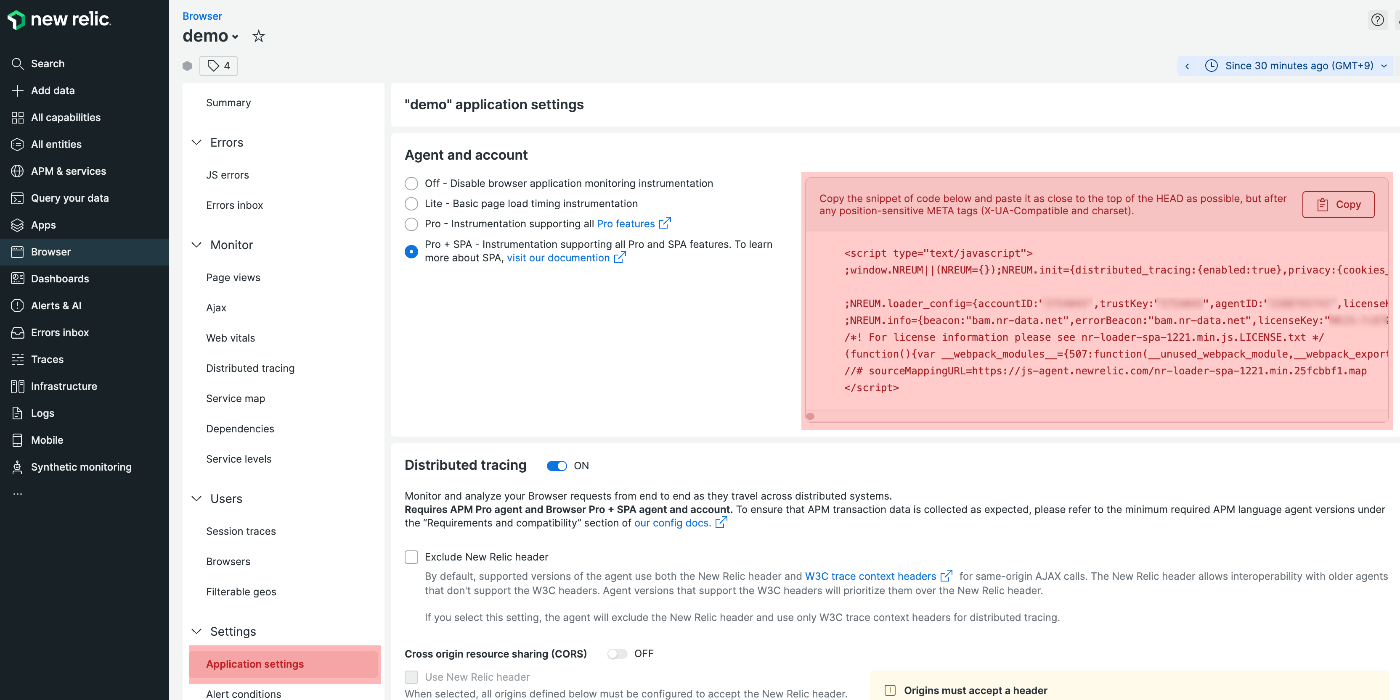1400x700 pixels.
Task: Open All capabilities grid icon
Action: (17, 117)
